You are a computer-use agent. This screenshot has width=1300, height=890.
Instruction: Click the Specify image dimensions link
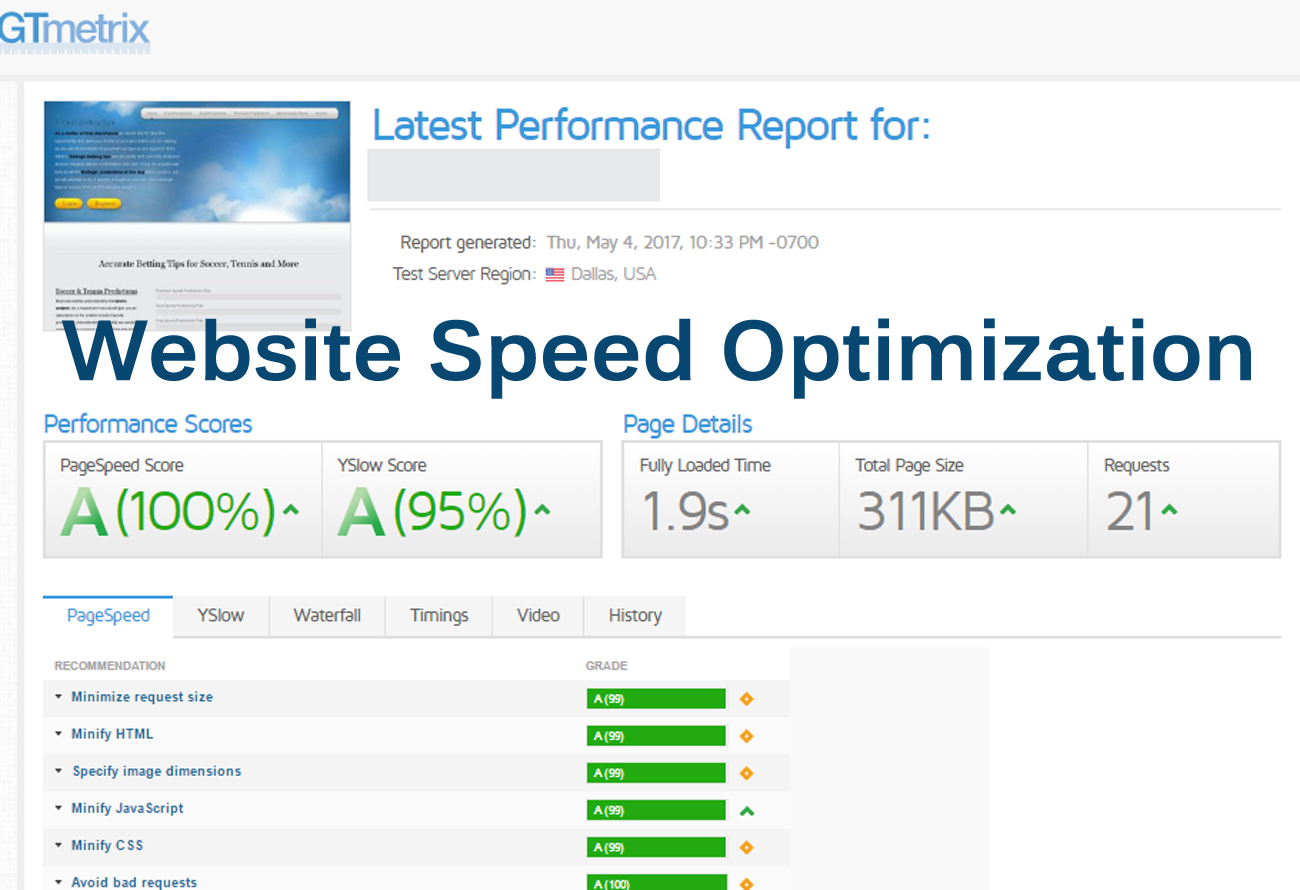(x=157, y=771)
